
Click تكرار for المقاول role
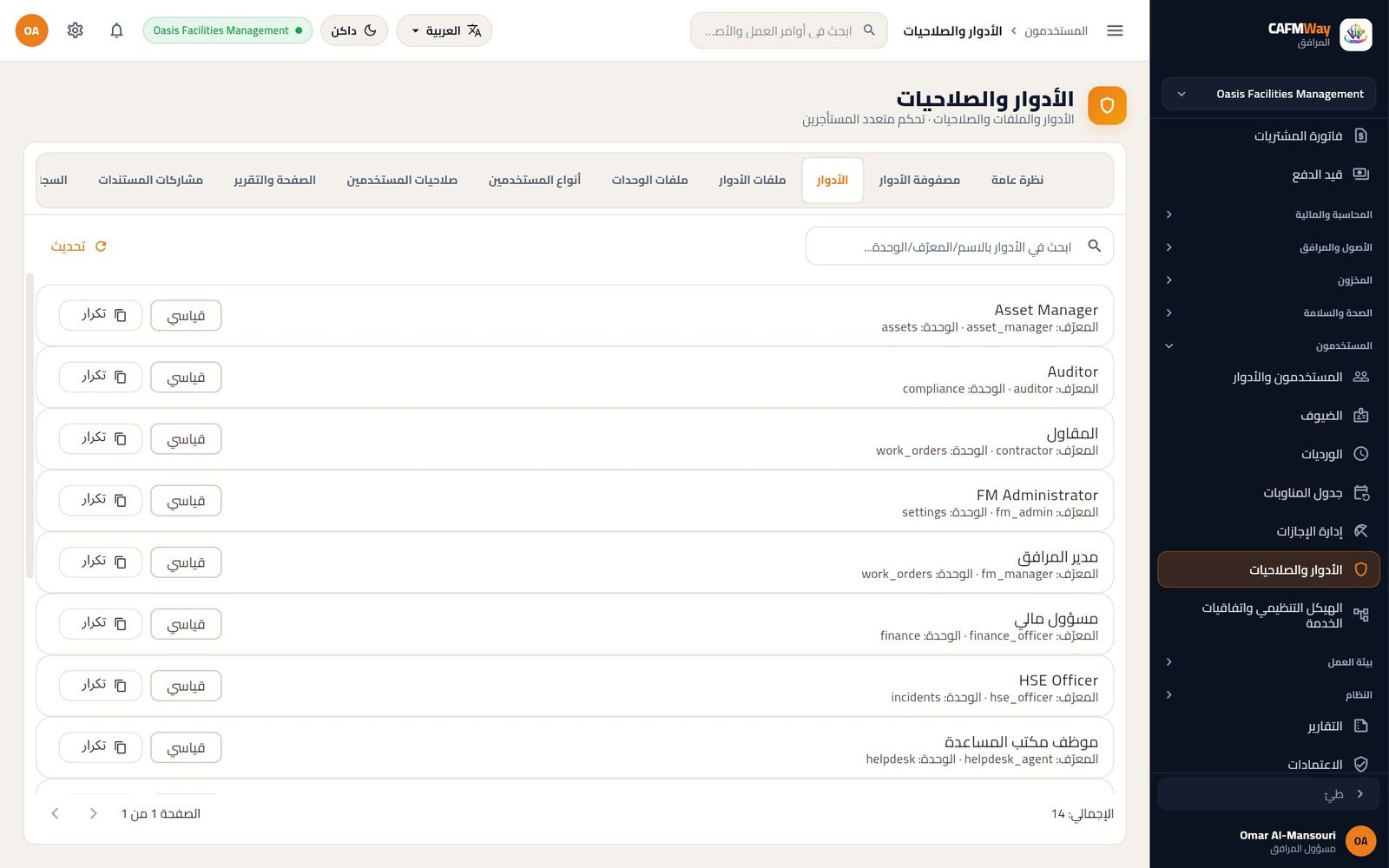tap(101, 438)
